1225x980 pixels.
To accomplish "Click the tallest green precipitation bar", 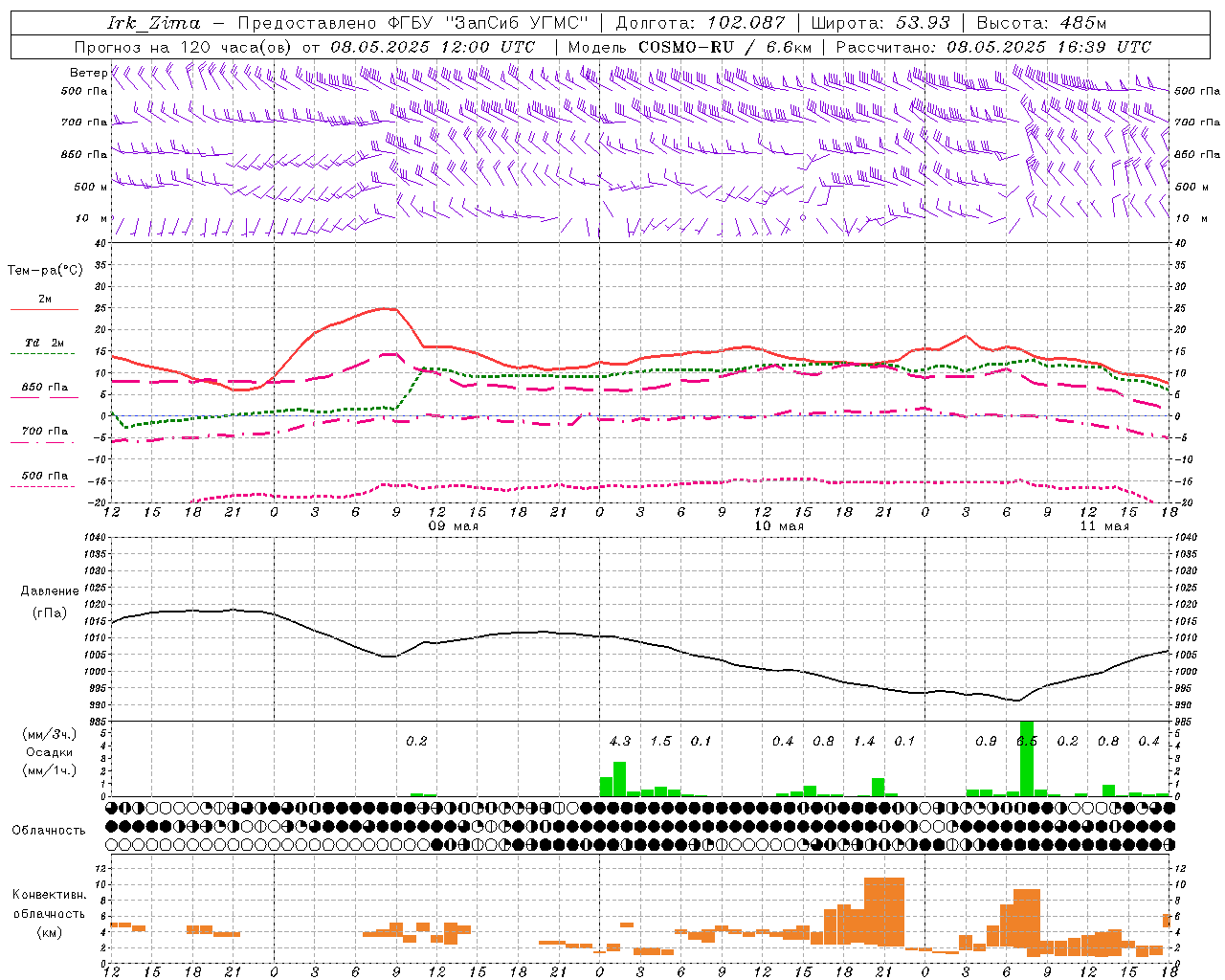I will [x=1027, y=758].
